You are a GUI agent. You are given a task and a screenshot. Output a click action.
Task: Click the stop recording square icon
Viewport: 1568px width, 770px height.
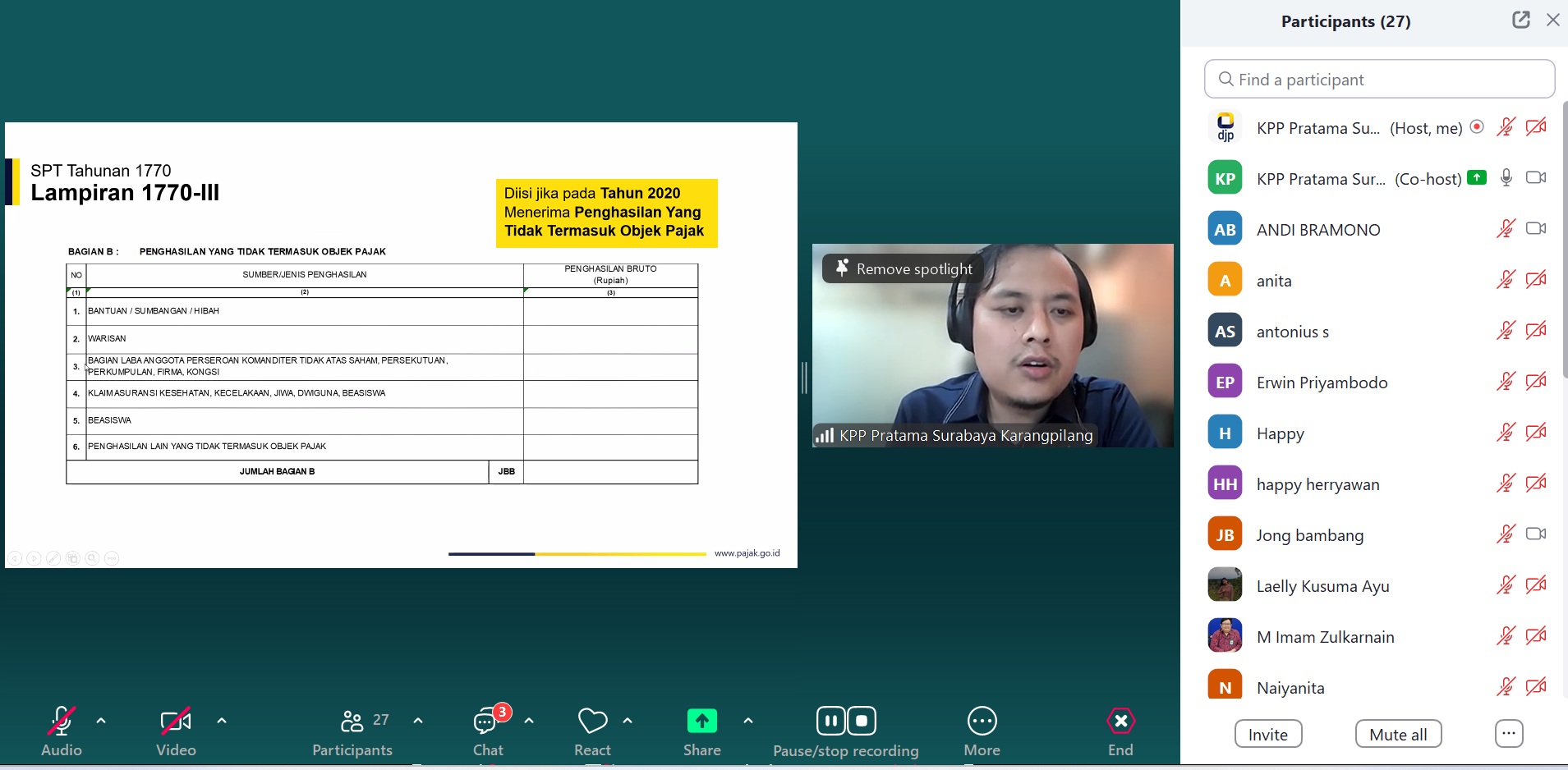click(862, 722)
